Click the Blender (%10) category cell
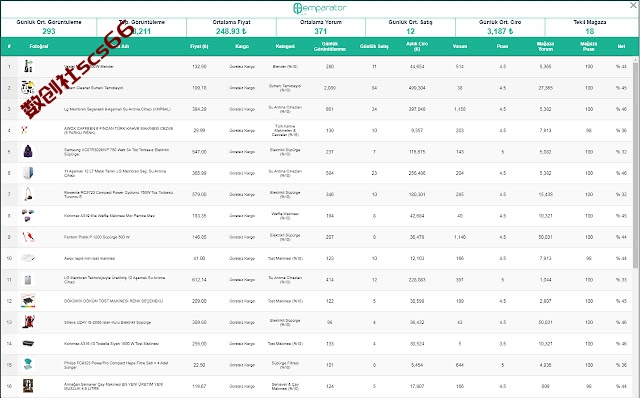Image resolution: width=640 pixels, height=400 pixels. click(x=285, y=67)
